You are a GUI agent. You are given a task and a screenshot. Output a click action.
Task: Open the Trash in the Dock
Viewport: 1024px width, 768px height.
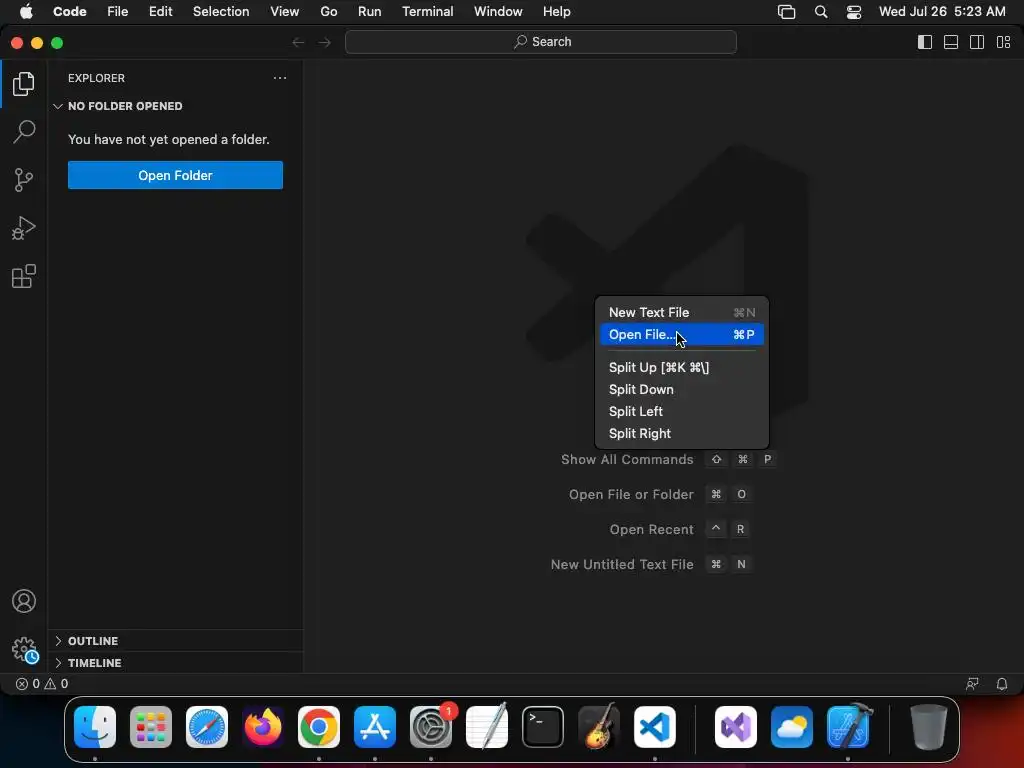928,727
